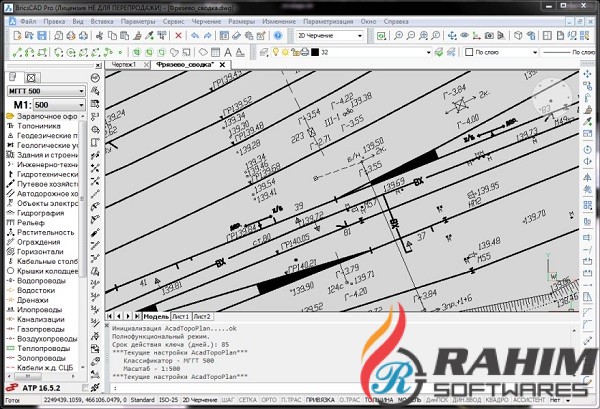Open the blue Help question icon

278,36
